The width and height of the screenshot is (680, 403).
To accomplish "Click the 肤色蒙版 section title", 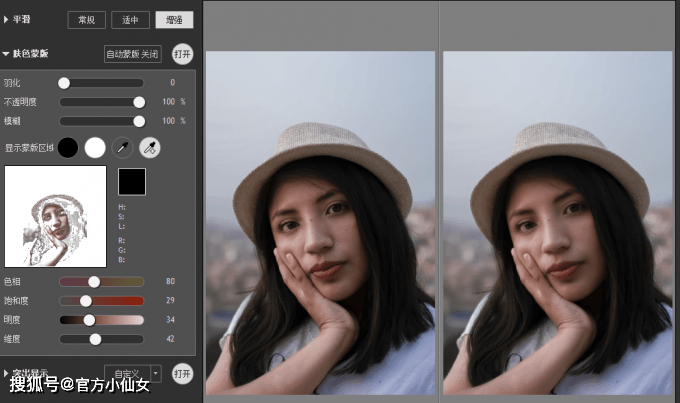I will pyautogui.click(x=30, y=53).
